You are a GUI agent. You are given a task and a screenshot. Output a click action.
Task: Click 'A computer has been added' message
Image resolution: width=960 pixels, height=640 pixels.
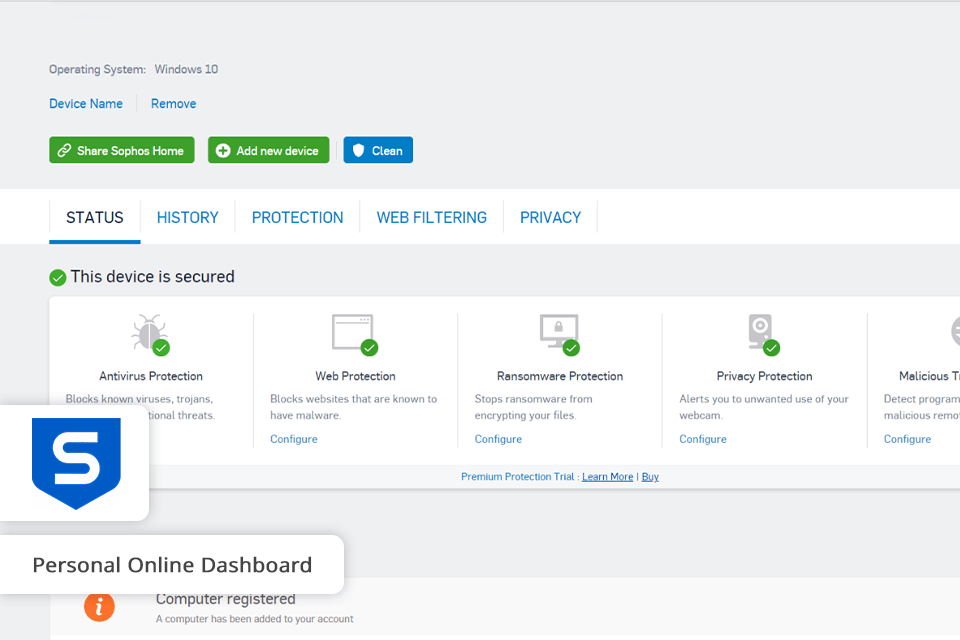pos(254,619)
